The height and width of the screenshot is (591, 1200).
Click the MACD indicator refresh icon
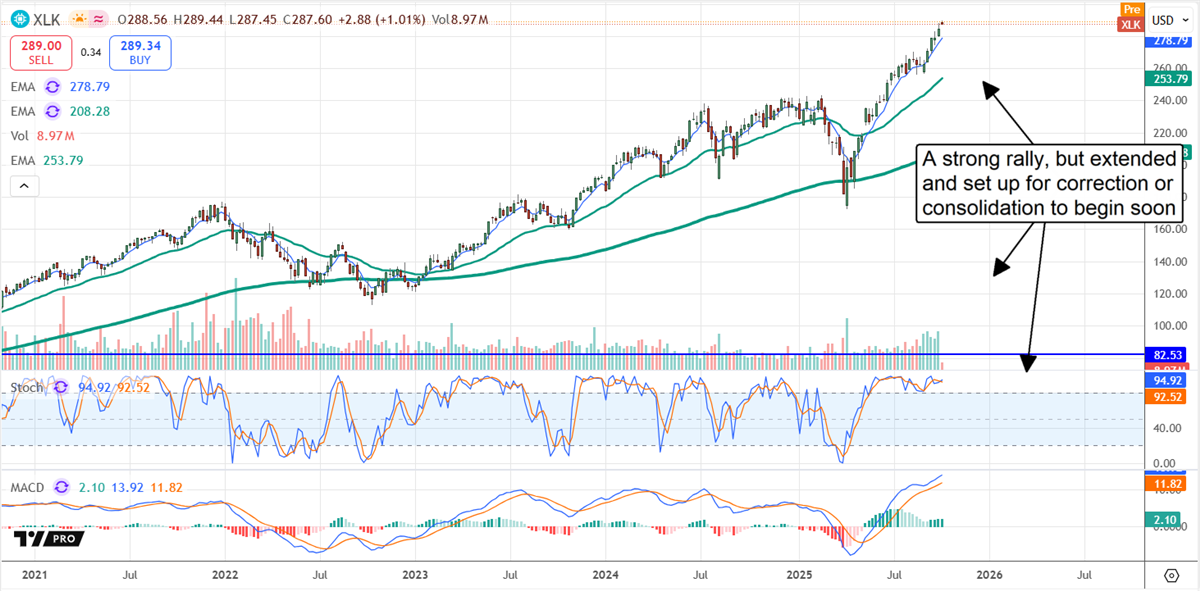[x=60, y=487]
